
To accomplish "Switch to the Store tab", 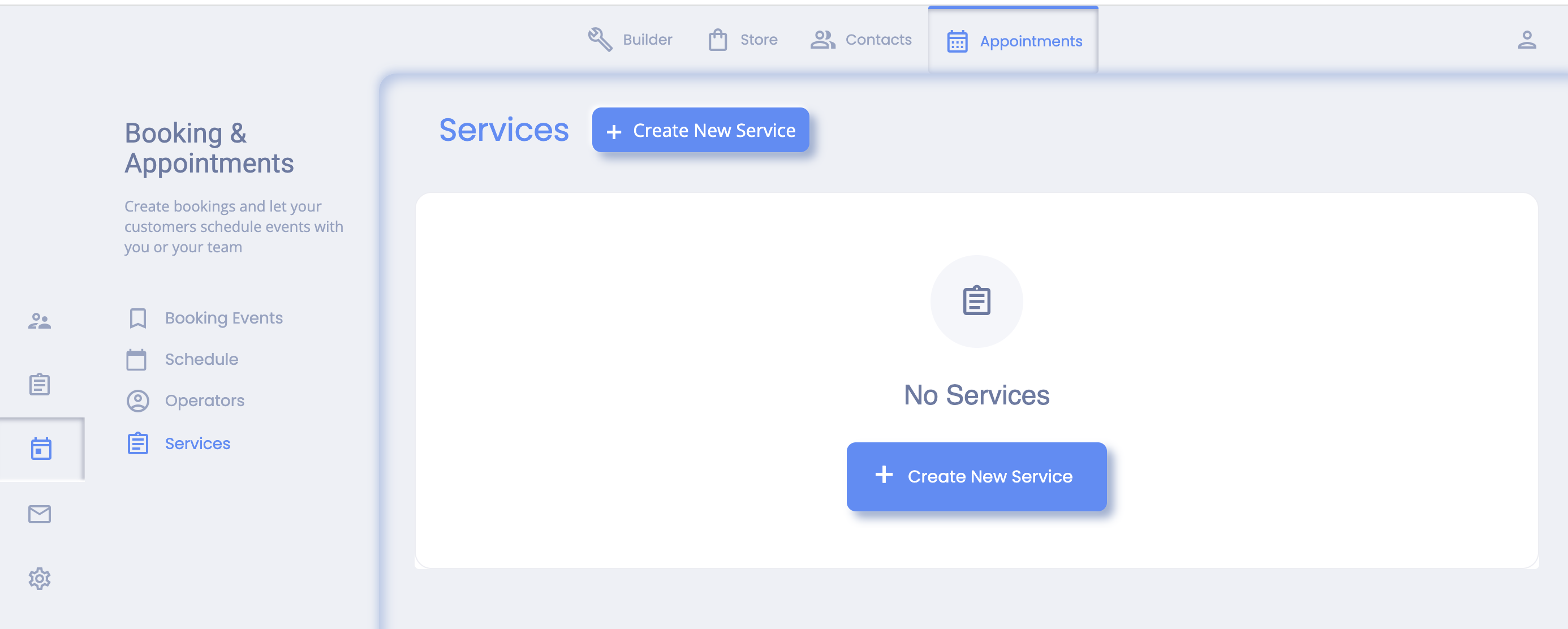I will (x=743, y=40).
